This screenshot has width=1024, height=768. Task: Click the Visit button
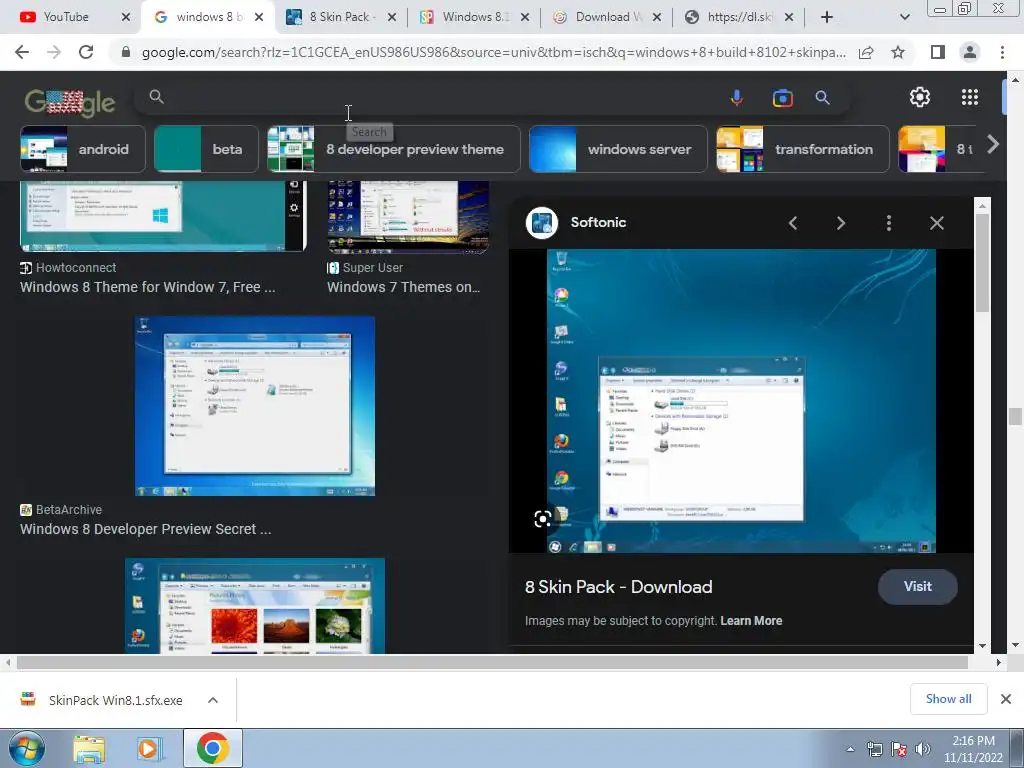(918, 586)
